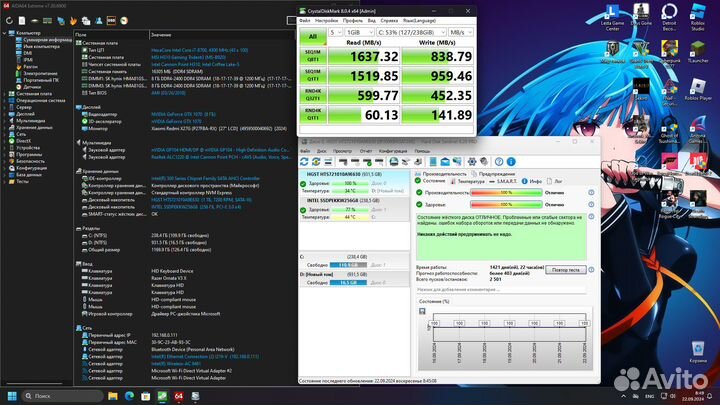The height and width of the screenshot is (405, 720).
Task: Open Настройки menu in CrystalDiskMark
Action: (x=326, y=21)
